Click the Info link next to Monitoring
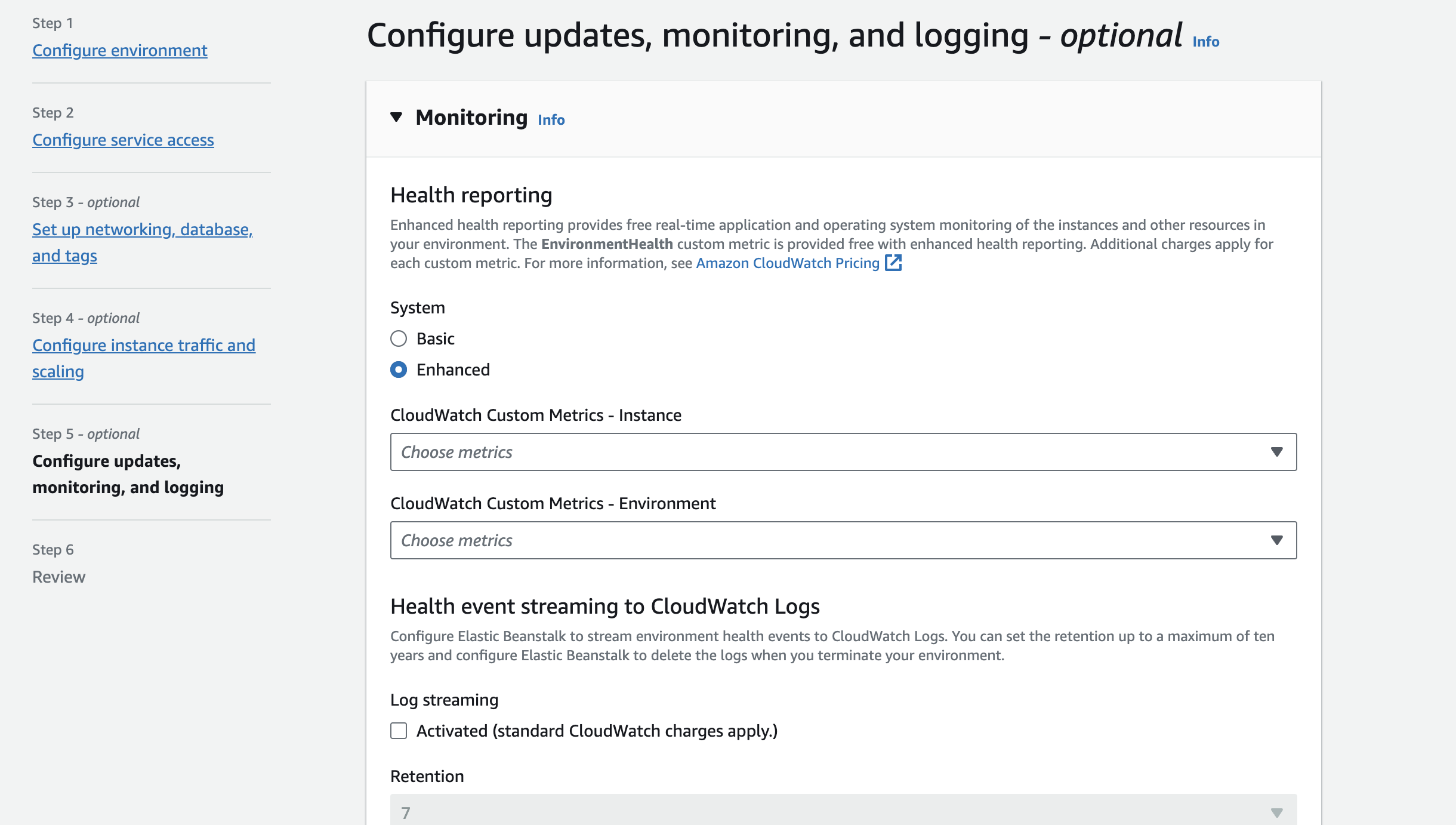1456x825 pixels. [x=551, y=119]
